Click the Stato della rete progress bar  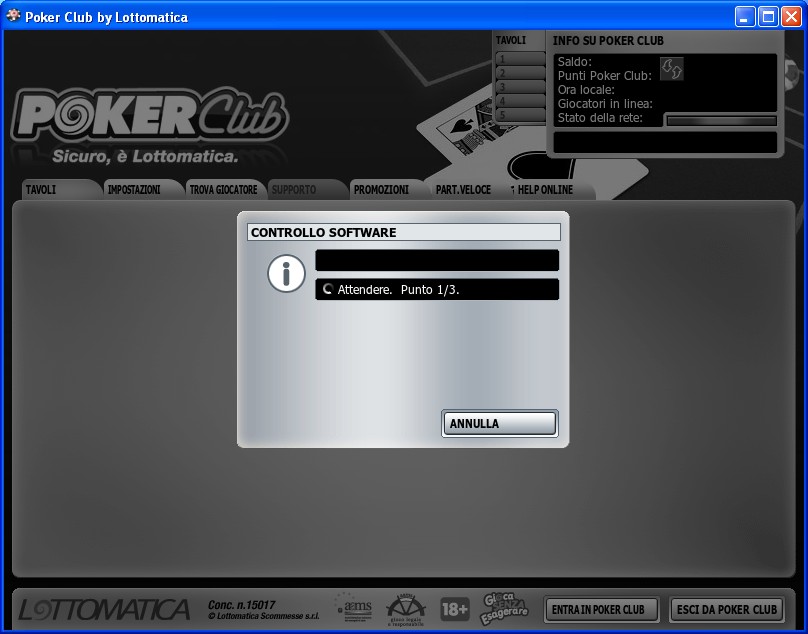tap(720, 120)
